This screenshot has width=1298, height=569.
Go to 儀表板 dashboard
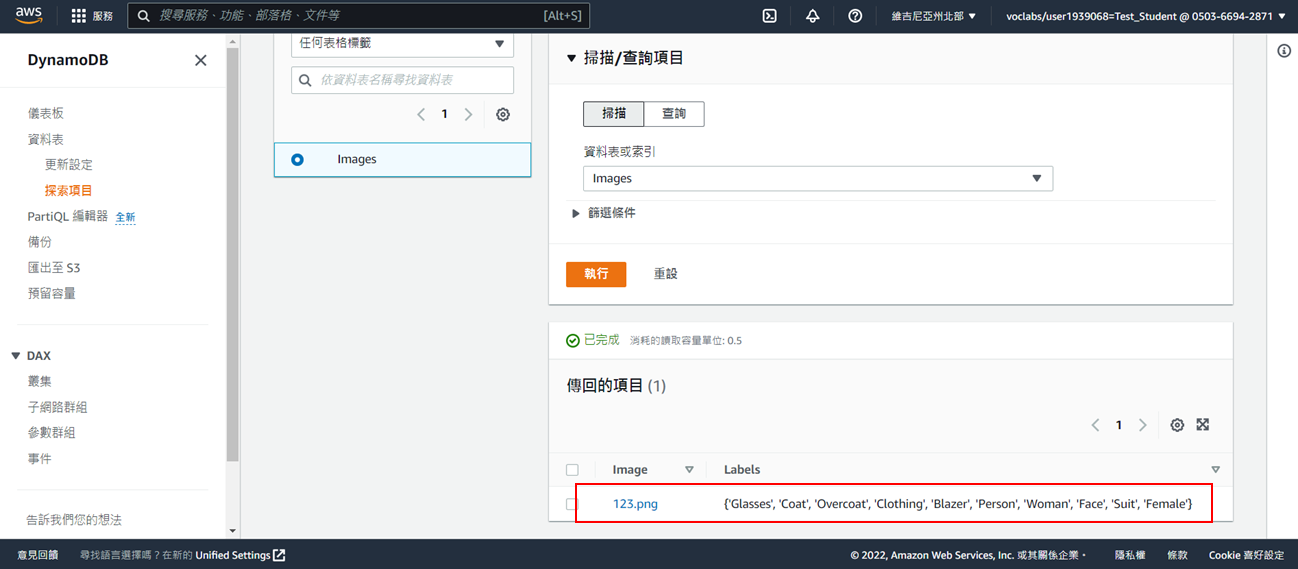click(46, 113)
